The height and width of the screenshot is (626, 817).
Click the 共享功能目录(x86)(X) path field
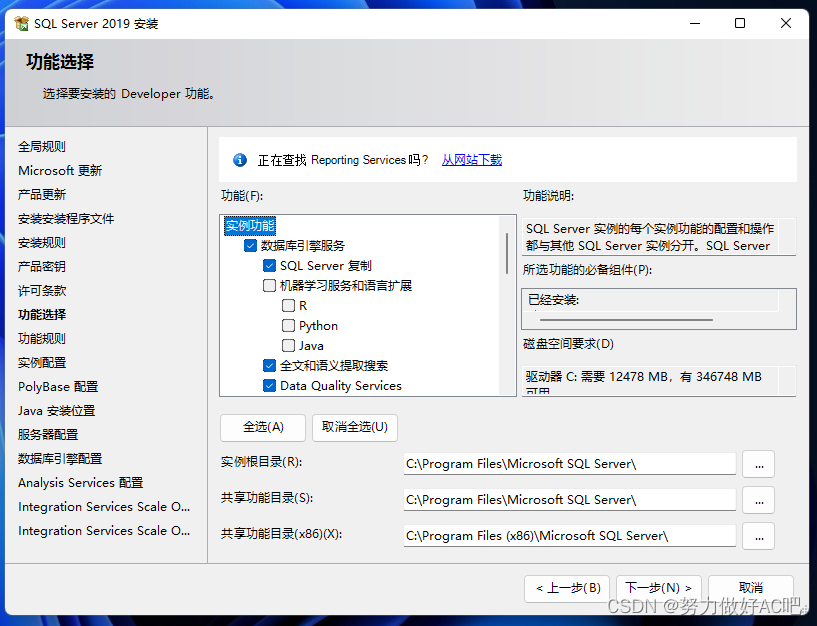(x=570, y=536)
